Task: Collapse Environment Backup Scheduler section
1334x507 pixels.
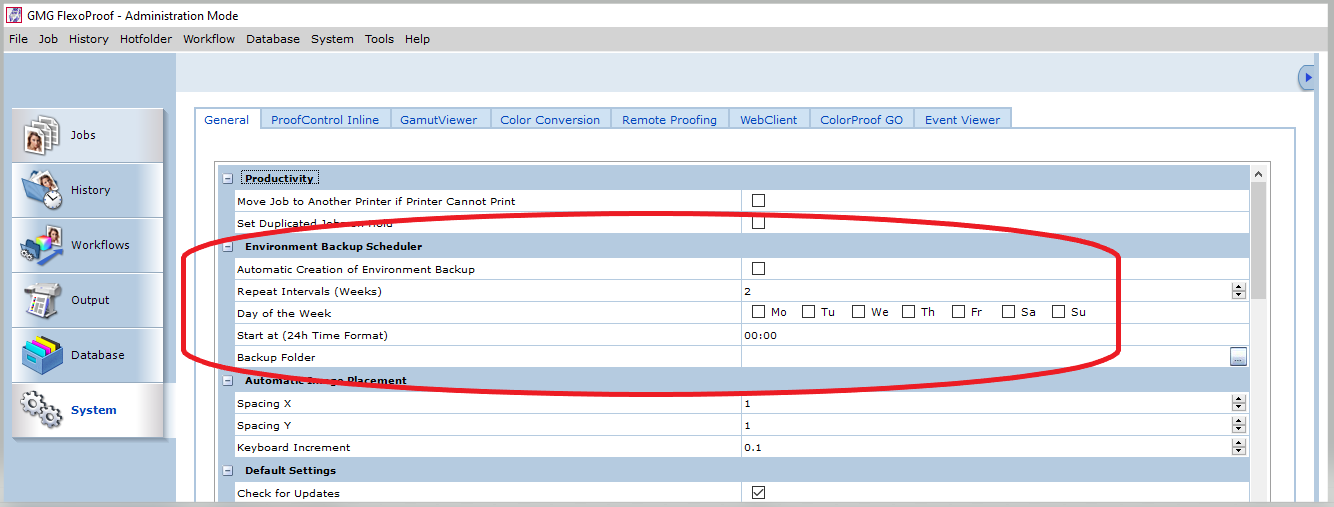Action: coord(227,246)
